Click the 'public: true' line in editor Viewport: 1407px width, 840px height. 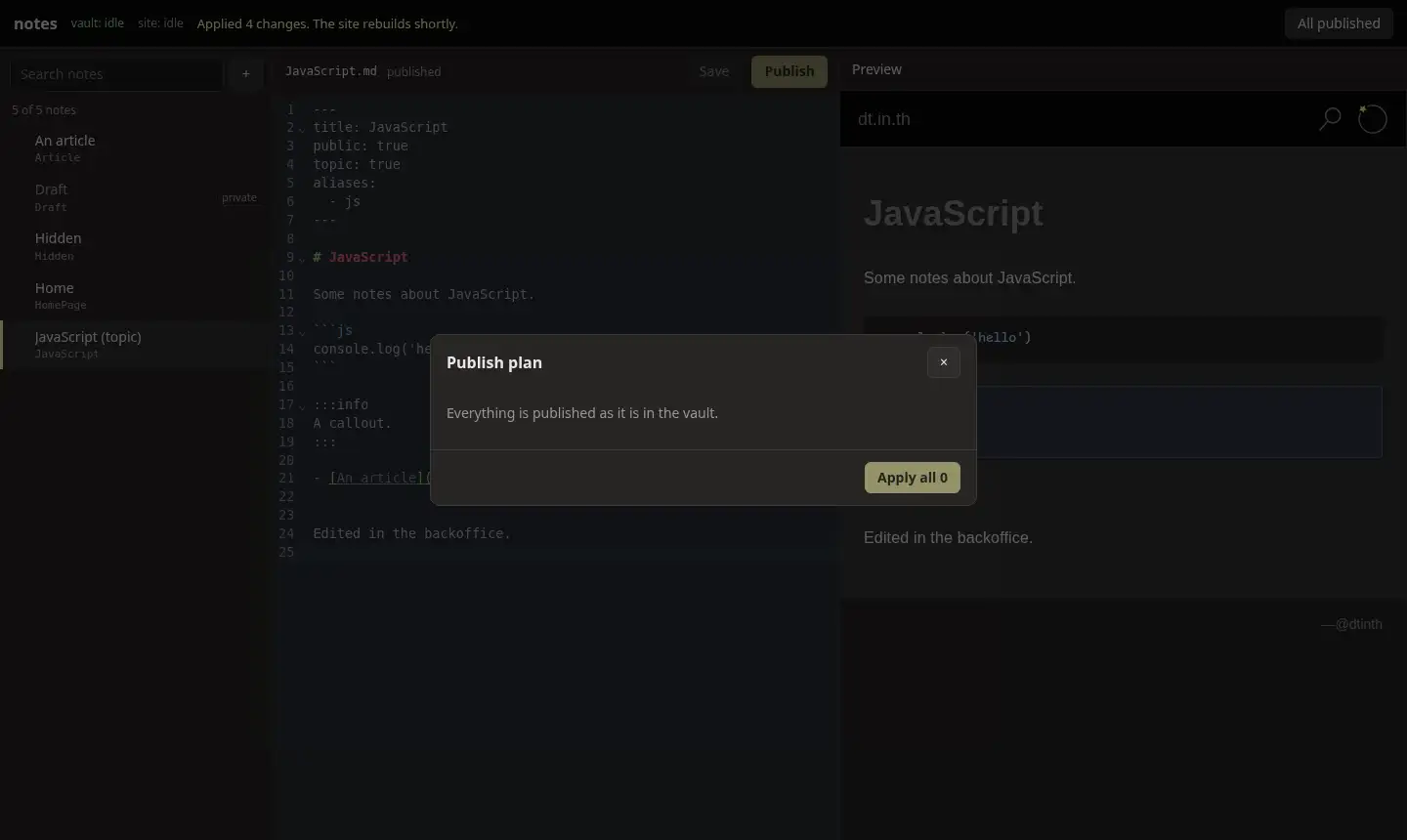361,146
